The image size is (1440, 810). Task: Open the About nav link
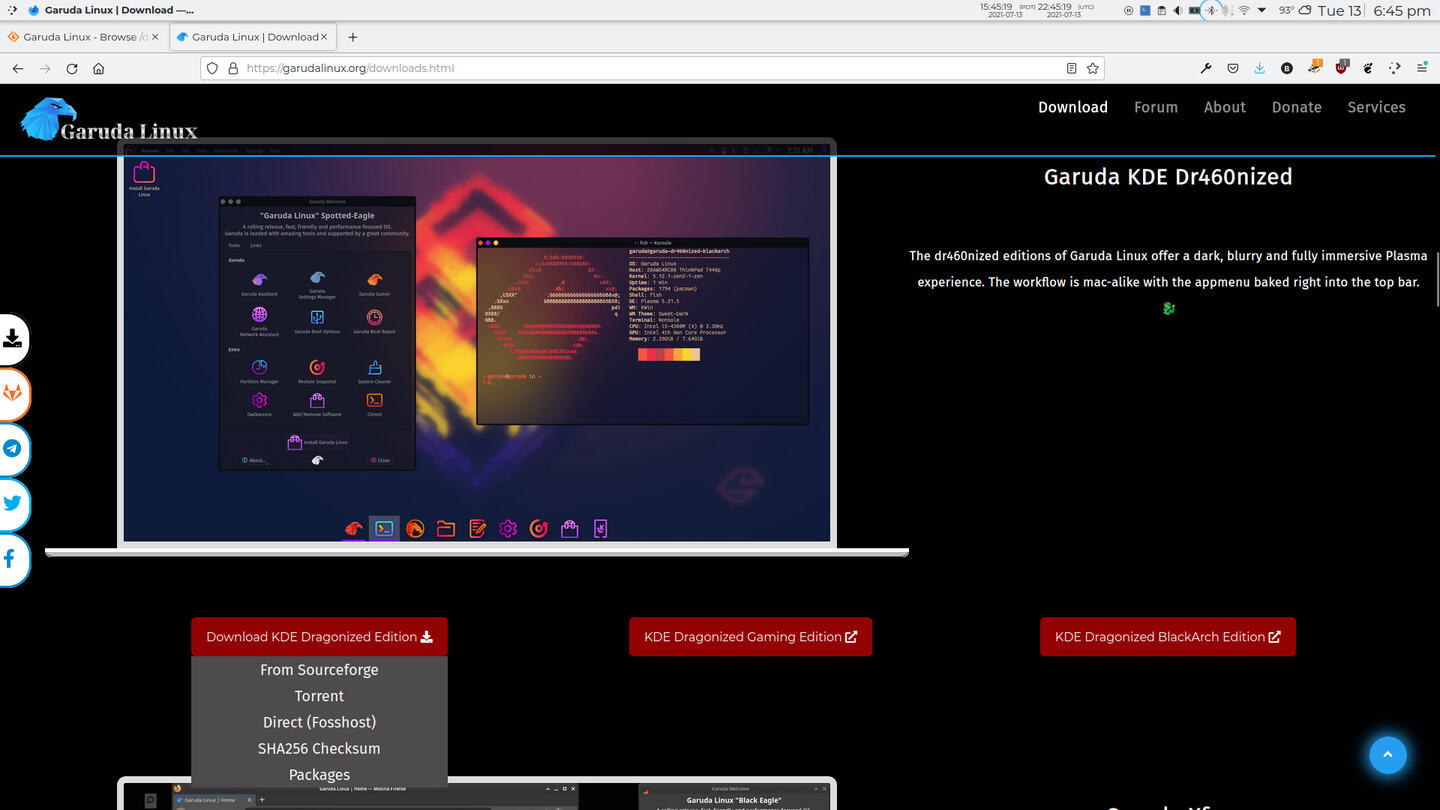[x=1225, y=107]
